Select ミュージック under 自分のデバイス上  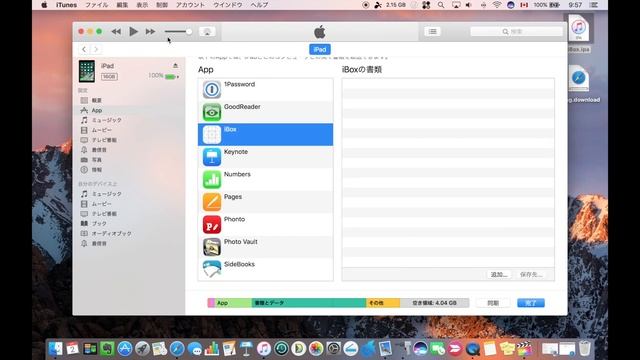tap(106, 194)
